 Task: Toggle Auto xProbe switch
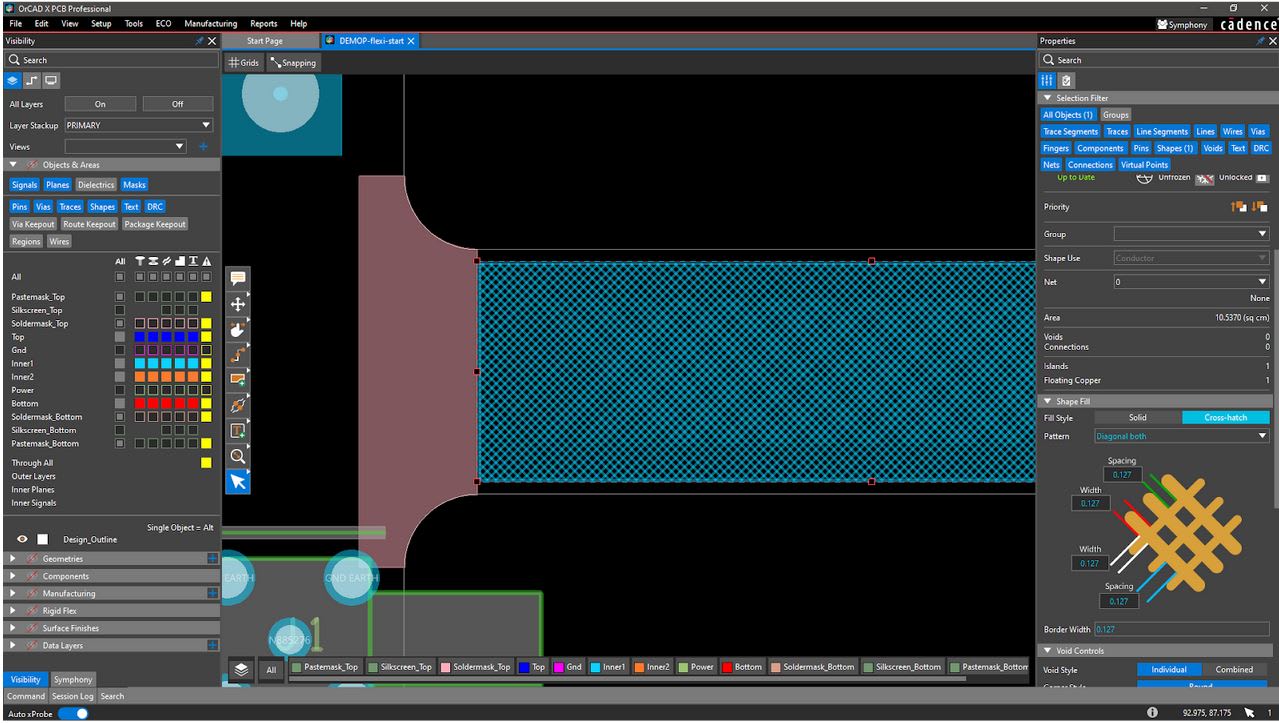click(x=73, y=713)
